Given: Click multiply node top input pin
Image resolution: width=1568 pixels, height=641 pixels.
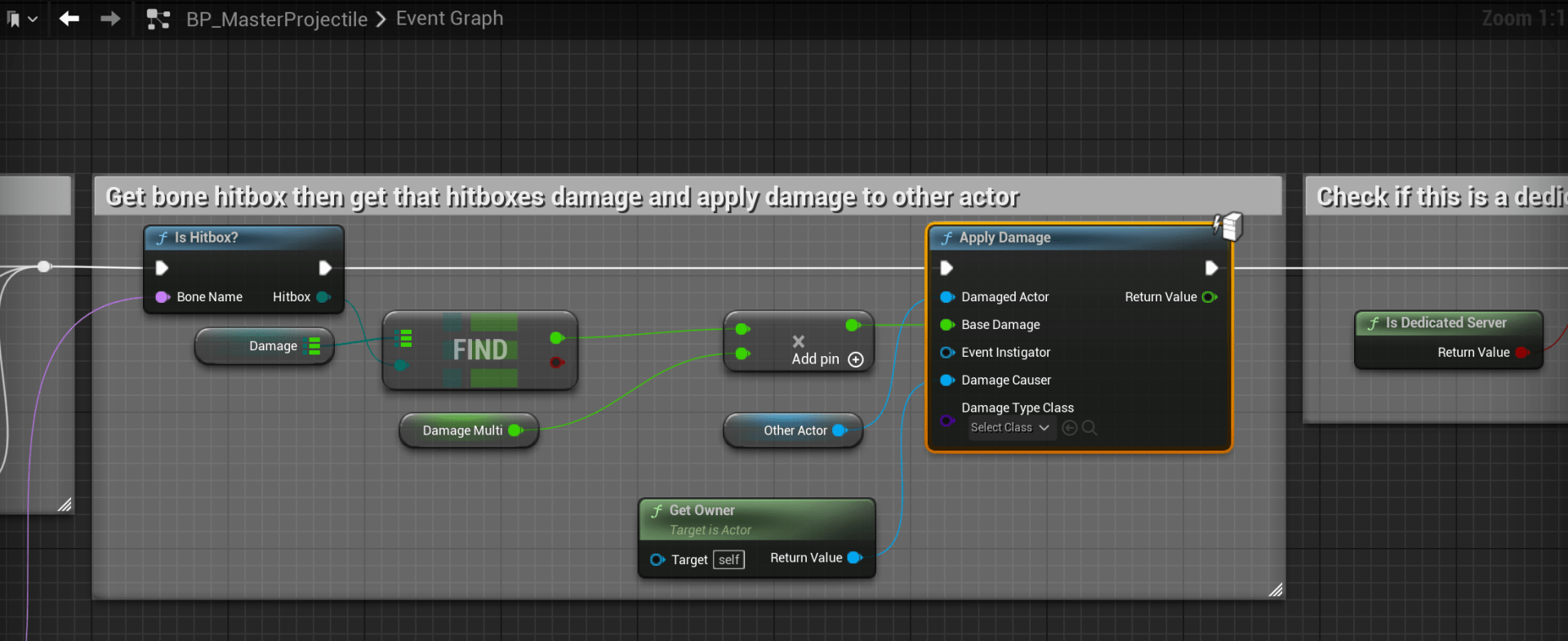Looking at the screenshot, I should (x=742, y=329).
